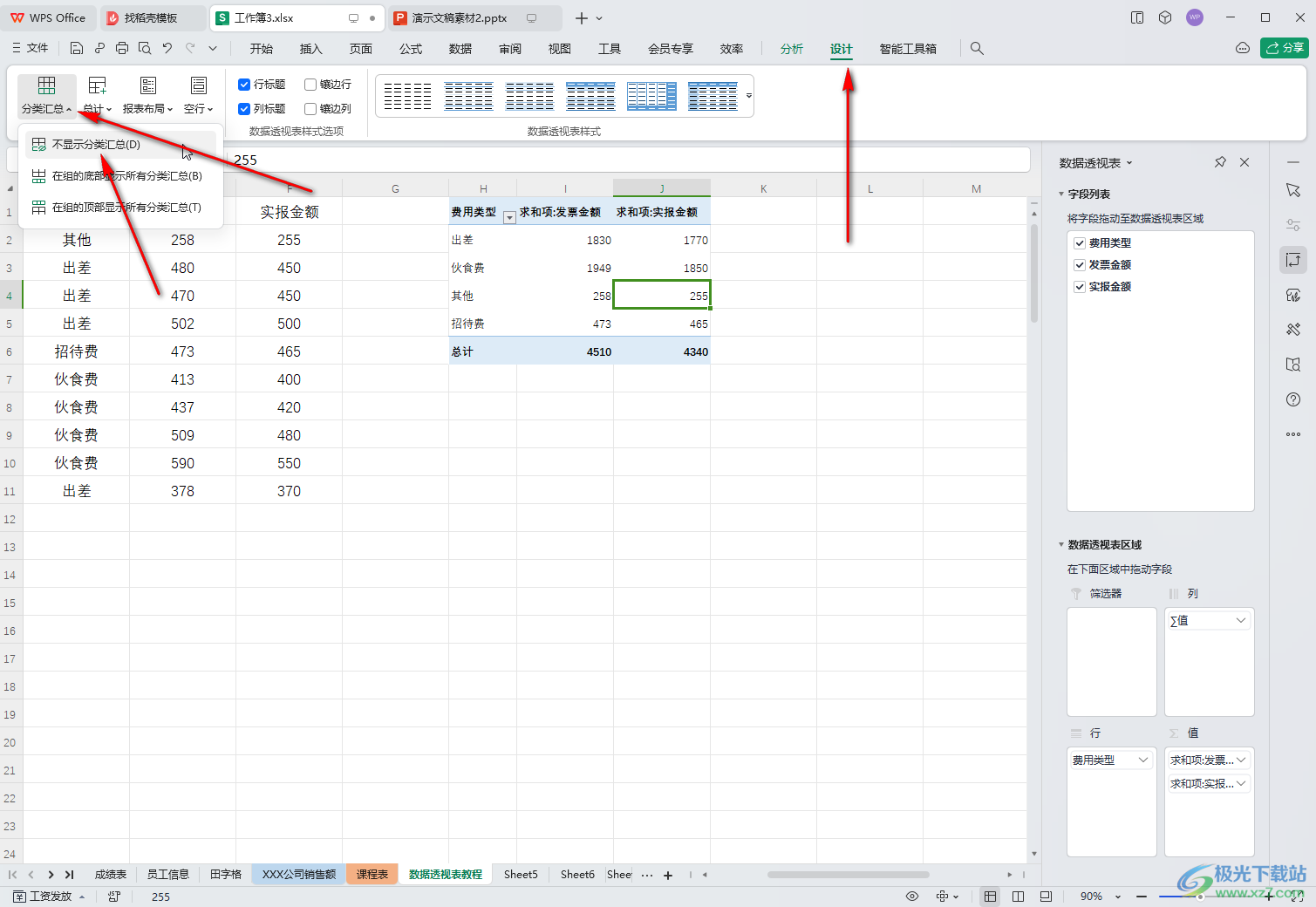Viewport: 1316px width, 907px height.
Task: Click the eye protection mode icon
Action: coord(912,897)
